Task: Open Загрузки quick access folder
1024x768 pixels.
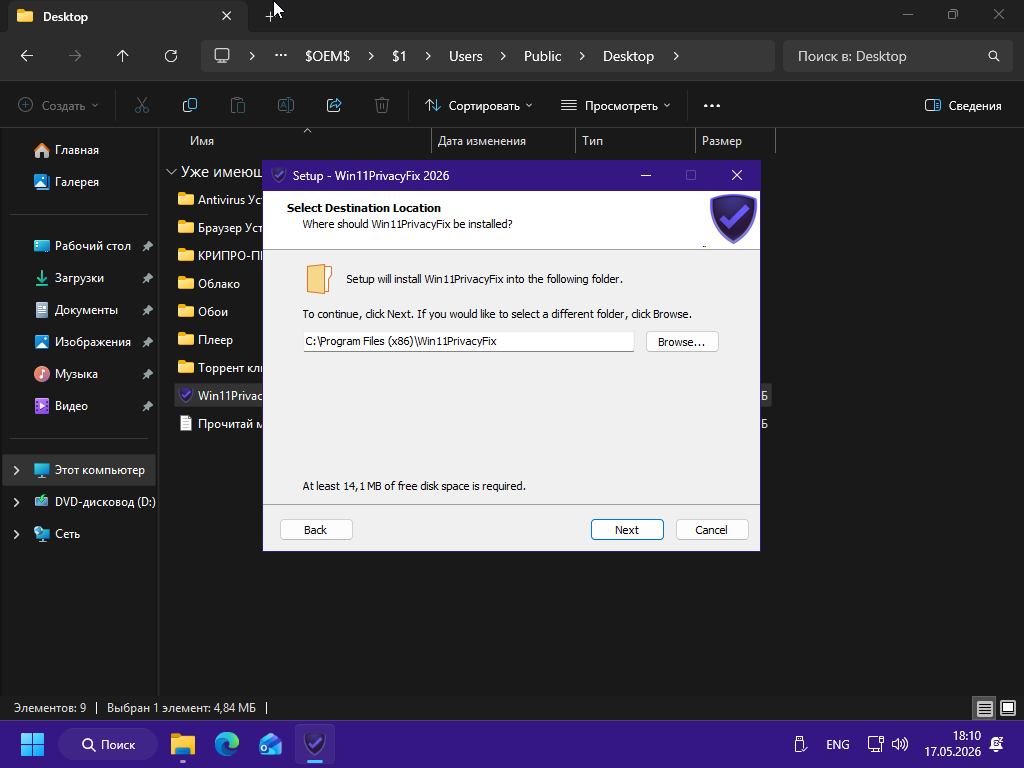Action: pyautogui.click(x=82, y=278)
